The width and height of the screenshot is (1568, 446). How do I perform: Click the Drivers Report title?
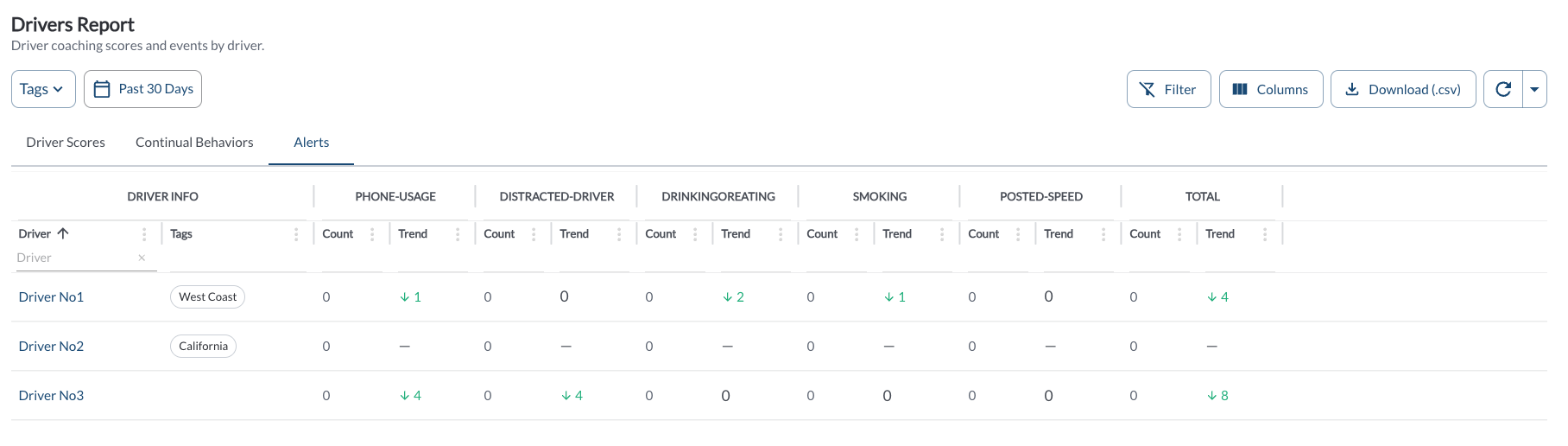click(73, 24)
